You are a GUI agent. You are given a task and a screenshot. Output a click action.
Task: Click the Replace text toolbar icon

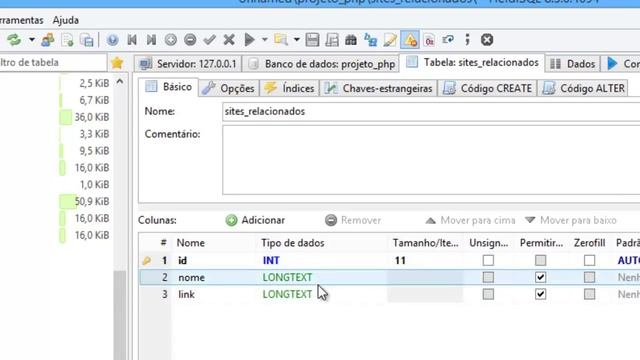371,40
